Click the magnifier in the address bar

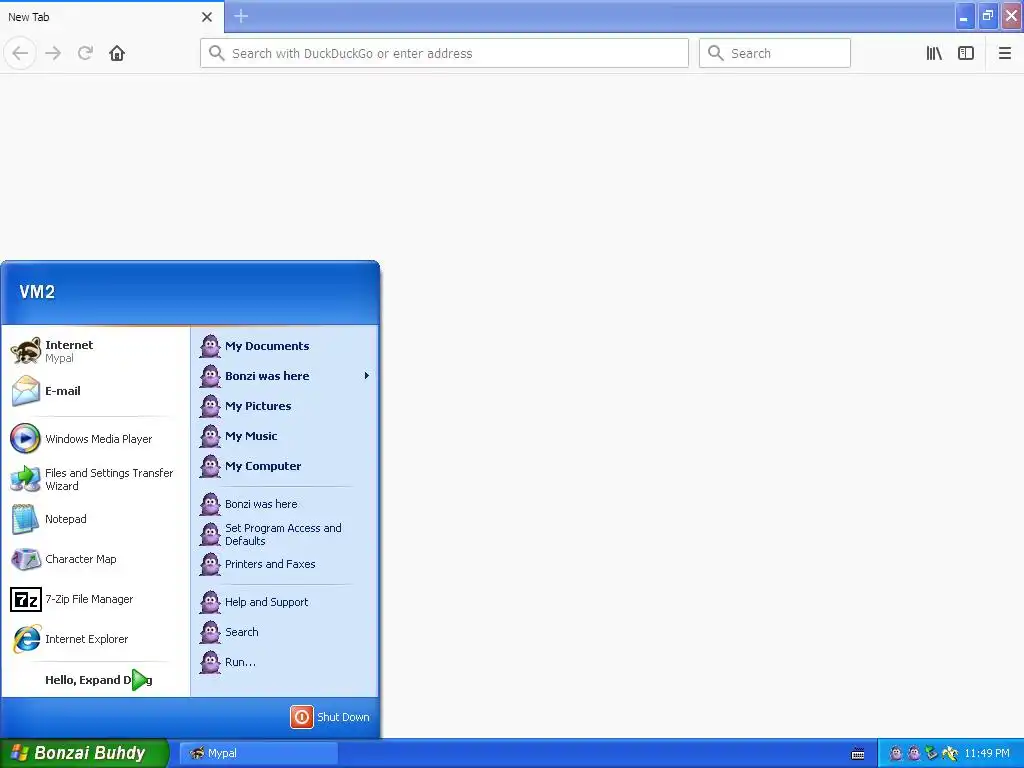click(x=217, y=53)
